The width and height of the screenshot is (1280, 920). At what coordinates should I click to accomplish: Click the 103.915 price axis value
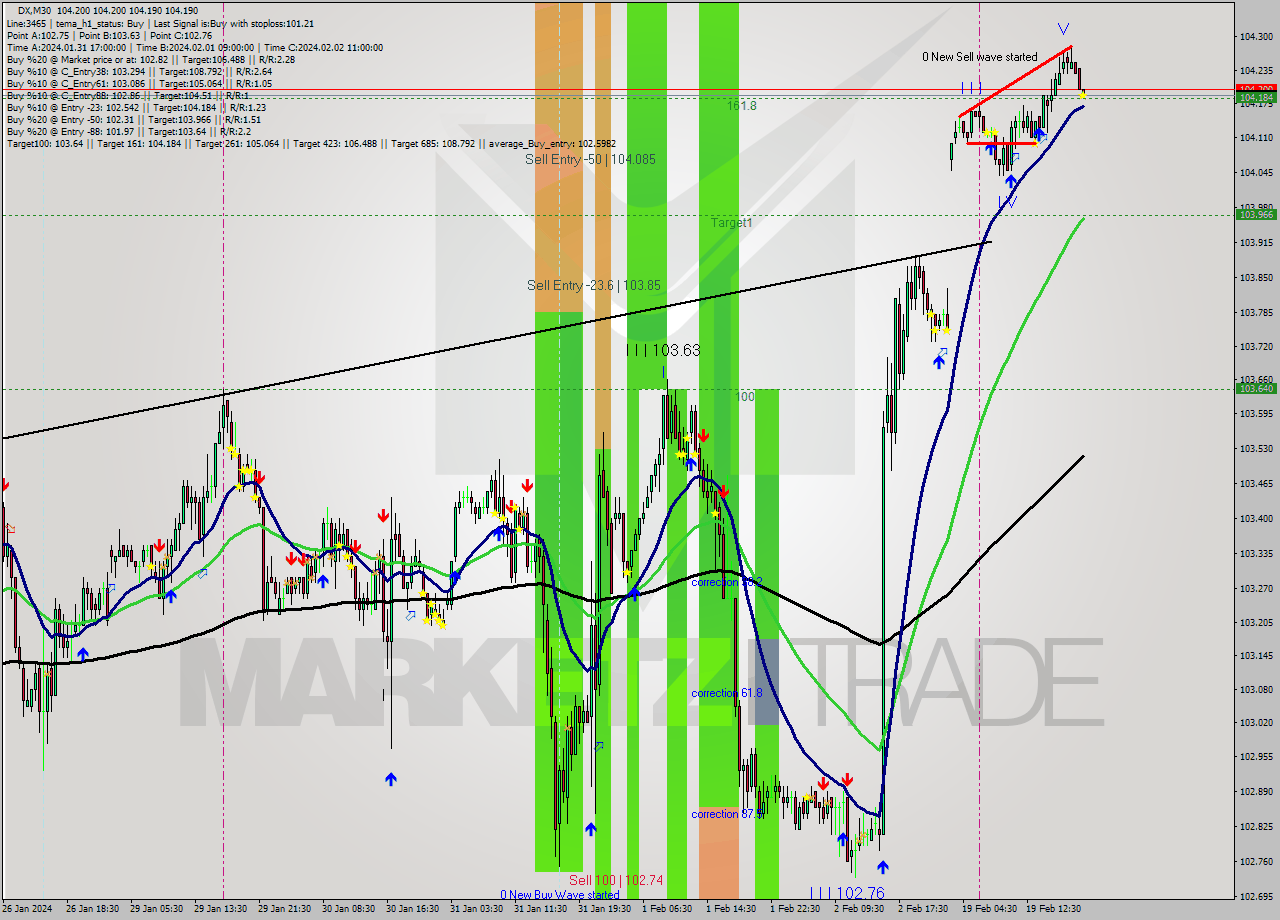(x=1256, y=243)
